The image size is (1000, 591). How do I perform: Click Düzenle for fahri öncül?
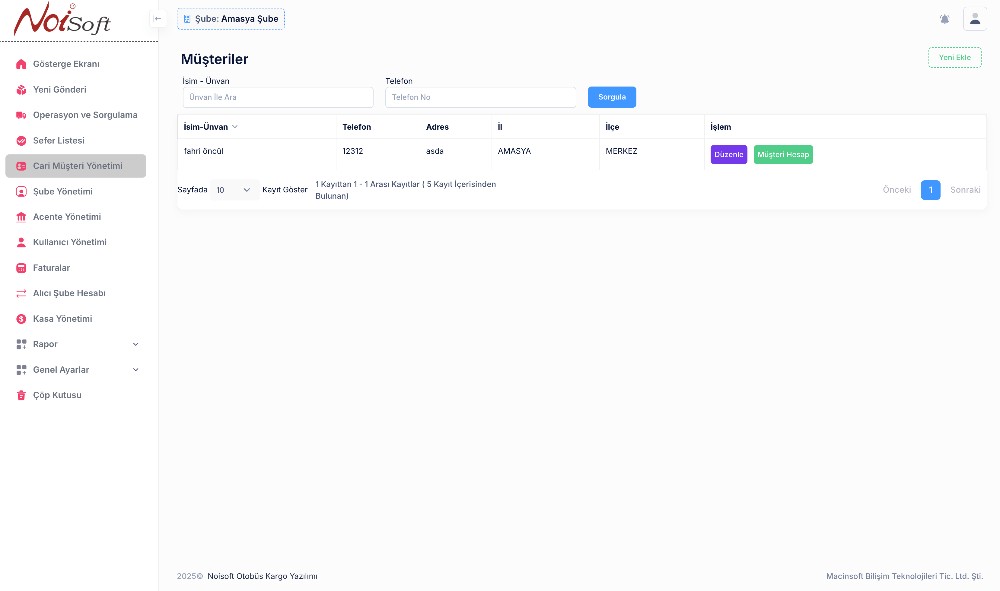pyautogui.click(x=728, y=155)
